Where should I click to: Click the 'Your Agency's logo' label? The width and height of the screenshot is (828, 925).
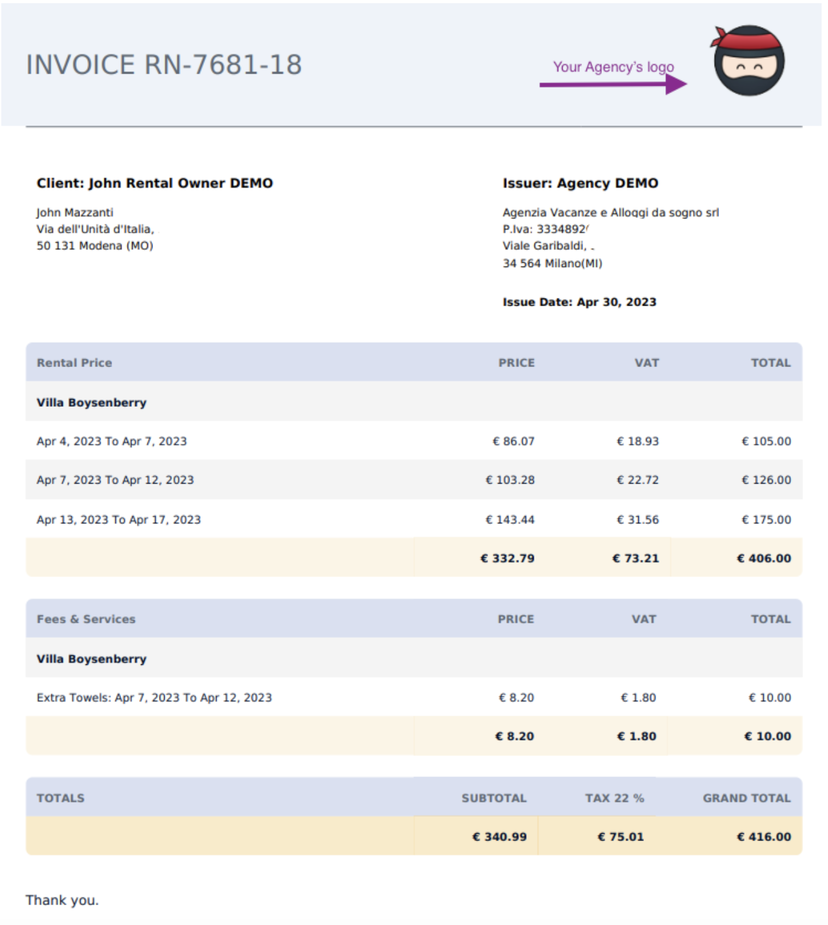coord(613,67)
